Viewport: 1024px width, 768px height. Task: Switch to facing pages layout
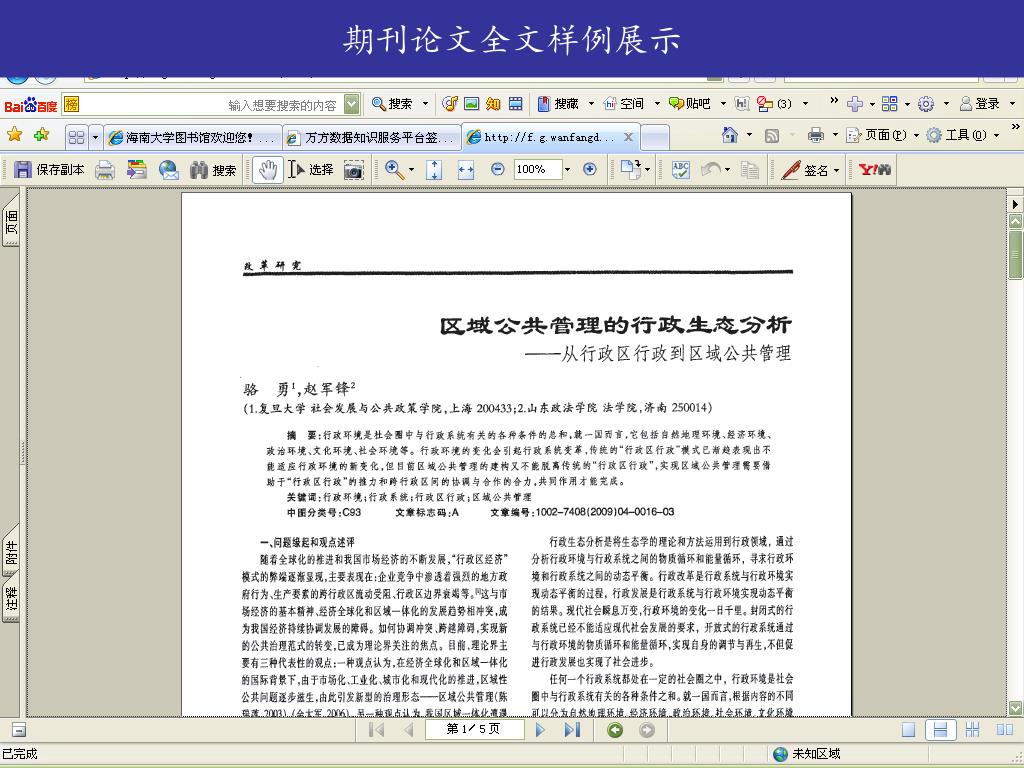coord(1004,730)
